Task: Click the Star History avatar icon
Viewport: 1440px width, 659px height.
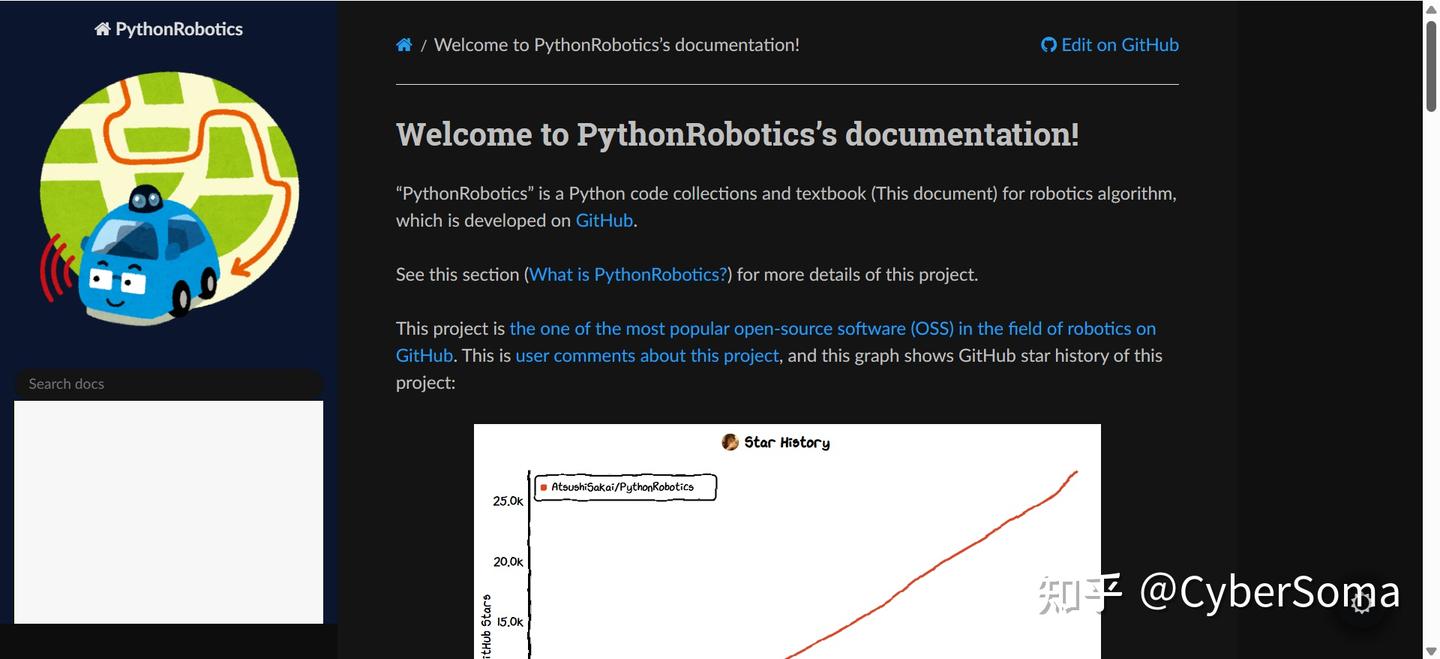Action: (730, 442)
